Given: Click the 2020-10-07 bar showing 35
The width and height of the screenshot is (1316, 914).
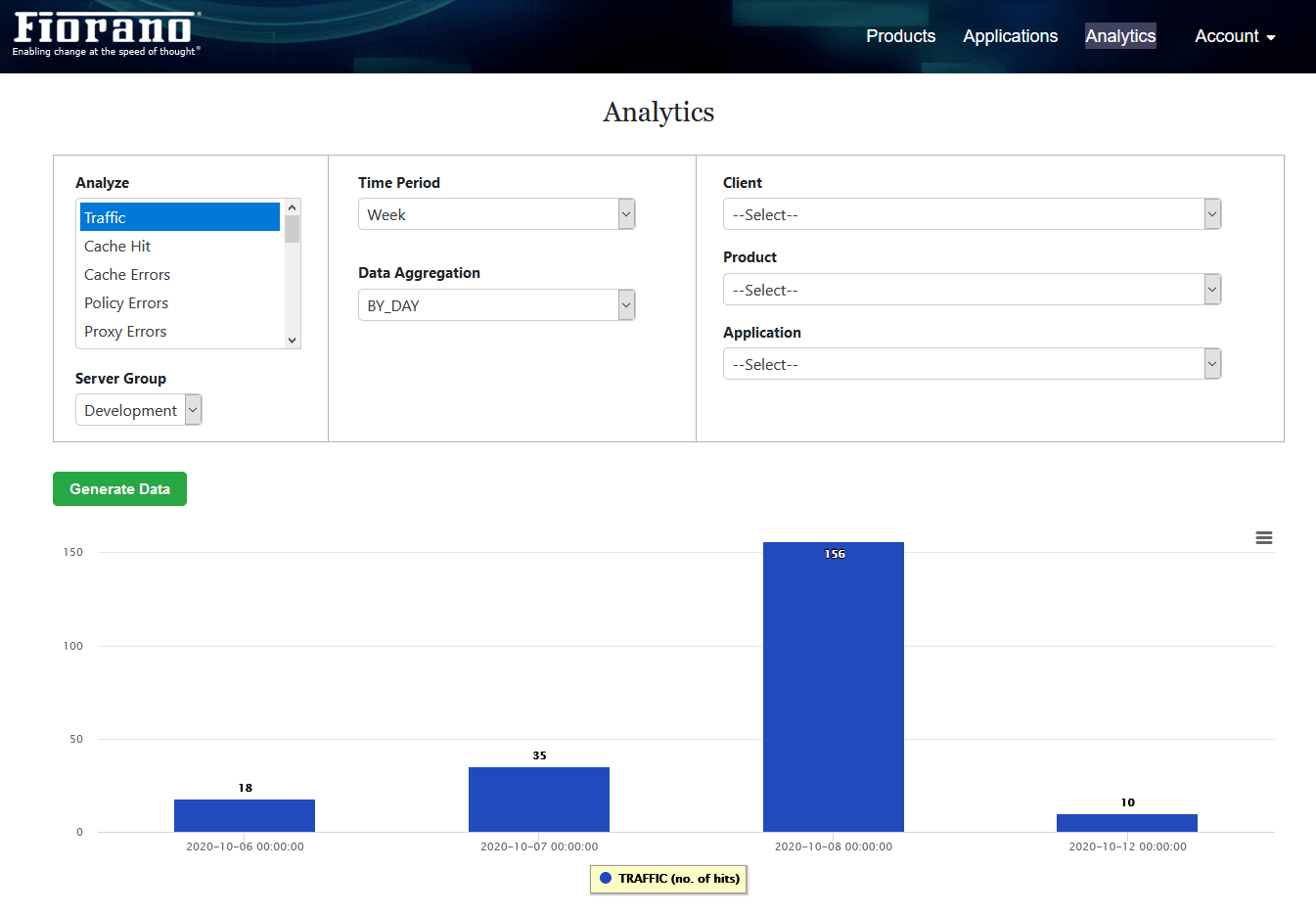Looking at the screenshot, I should tap(539, 800).
